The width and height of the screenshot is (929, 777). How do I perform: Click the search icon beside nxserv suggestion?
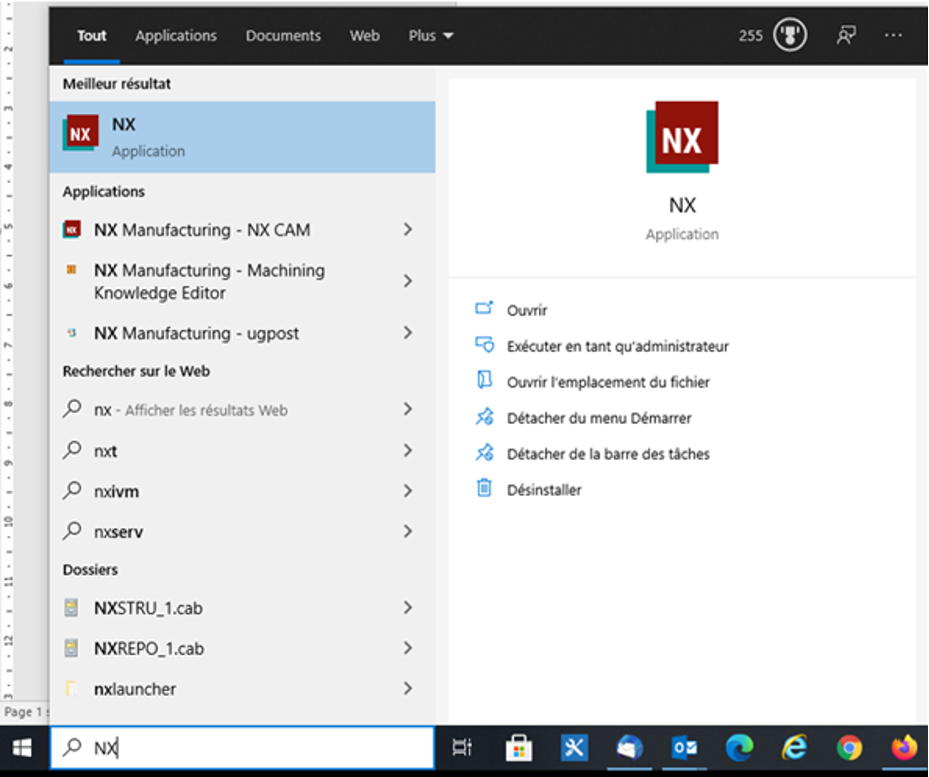(x=72, y=530)
